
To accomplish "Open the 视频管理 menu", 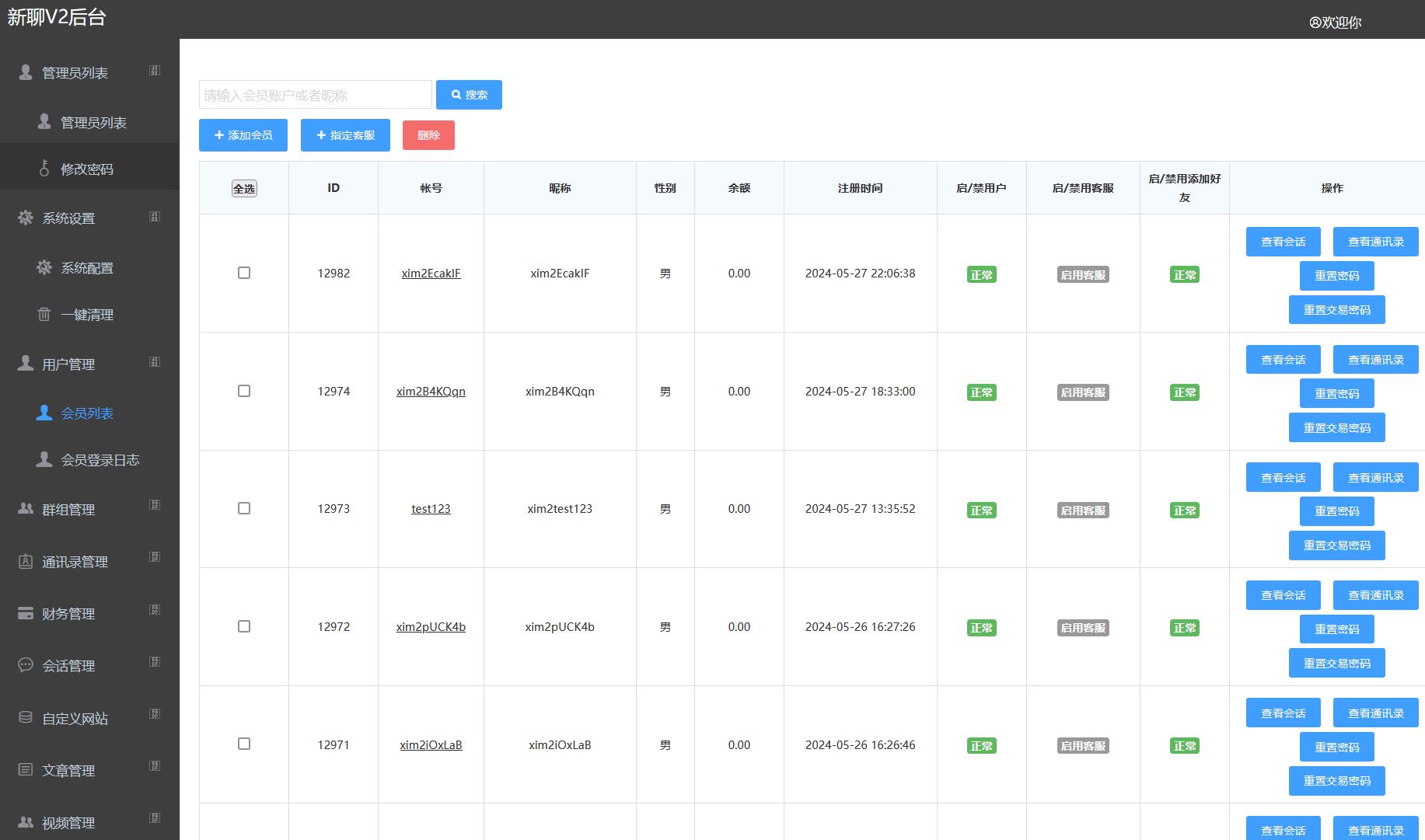I will click(89, 822).
